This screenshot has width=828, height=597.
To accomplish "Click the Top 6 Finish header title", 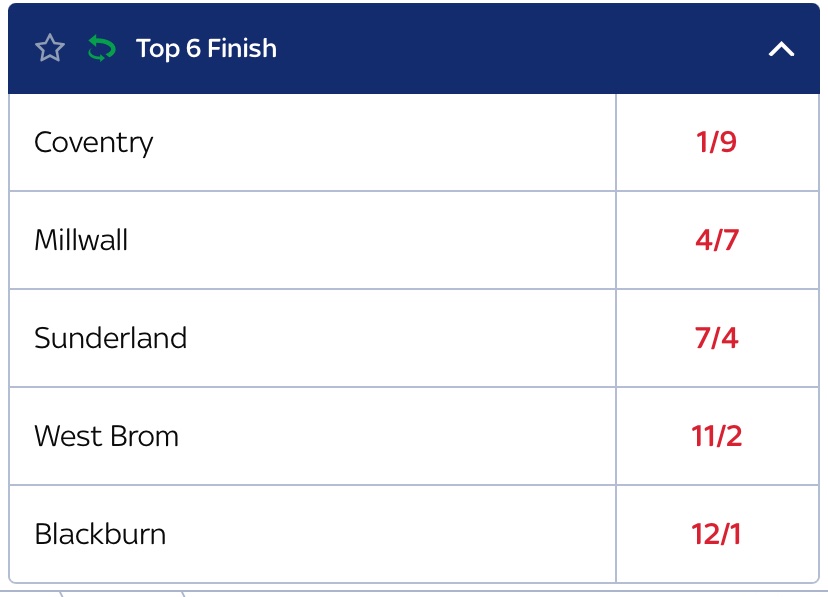I will coord(206,48).
